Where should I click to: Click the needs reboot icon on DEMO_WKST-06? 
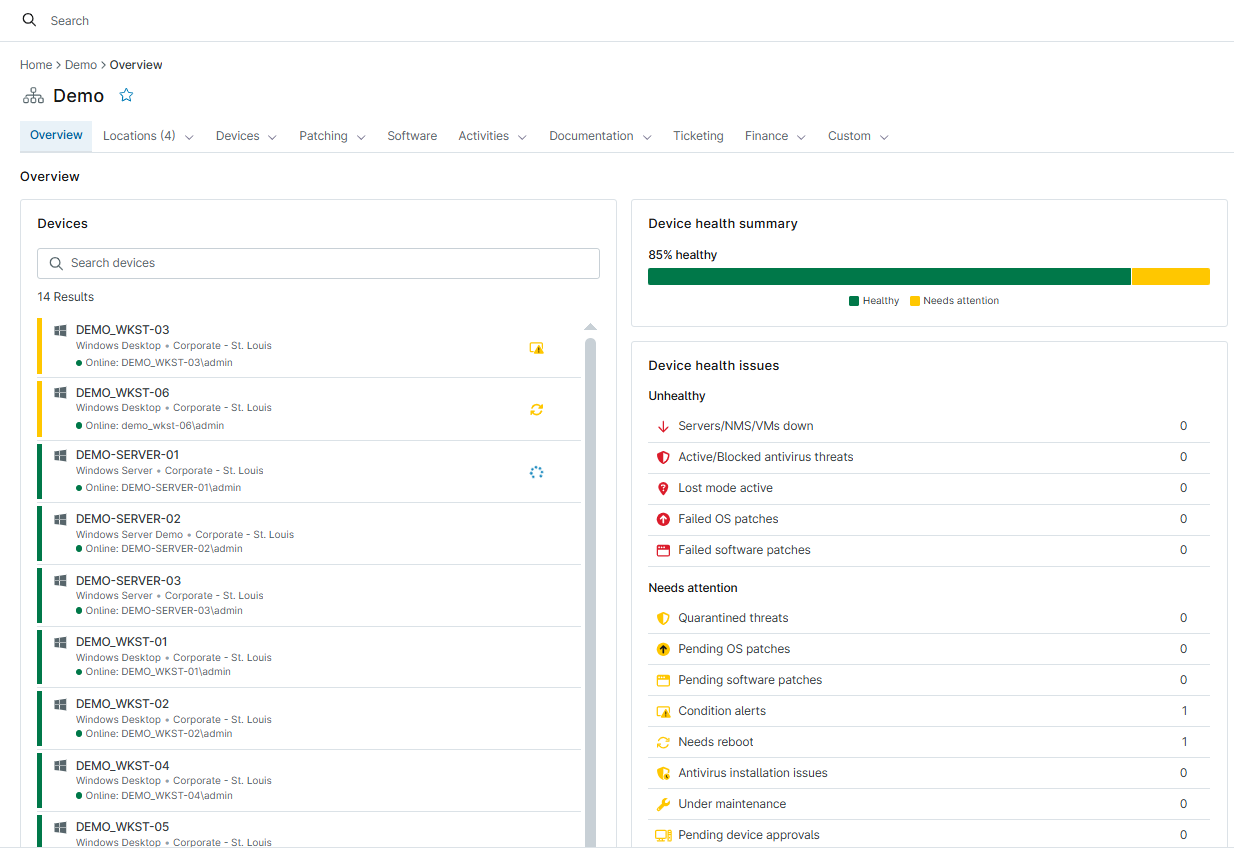536,409
